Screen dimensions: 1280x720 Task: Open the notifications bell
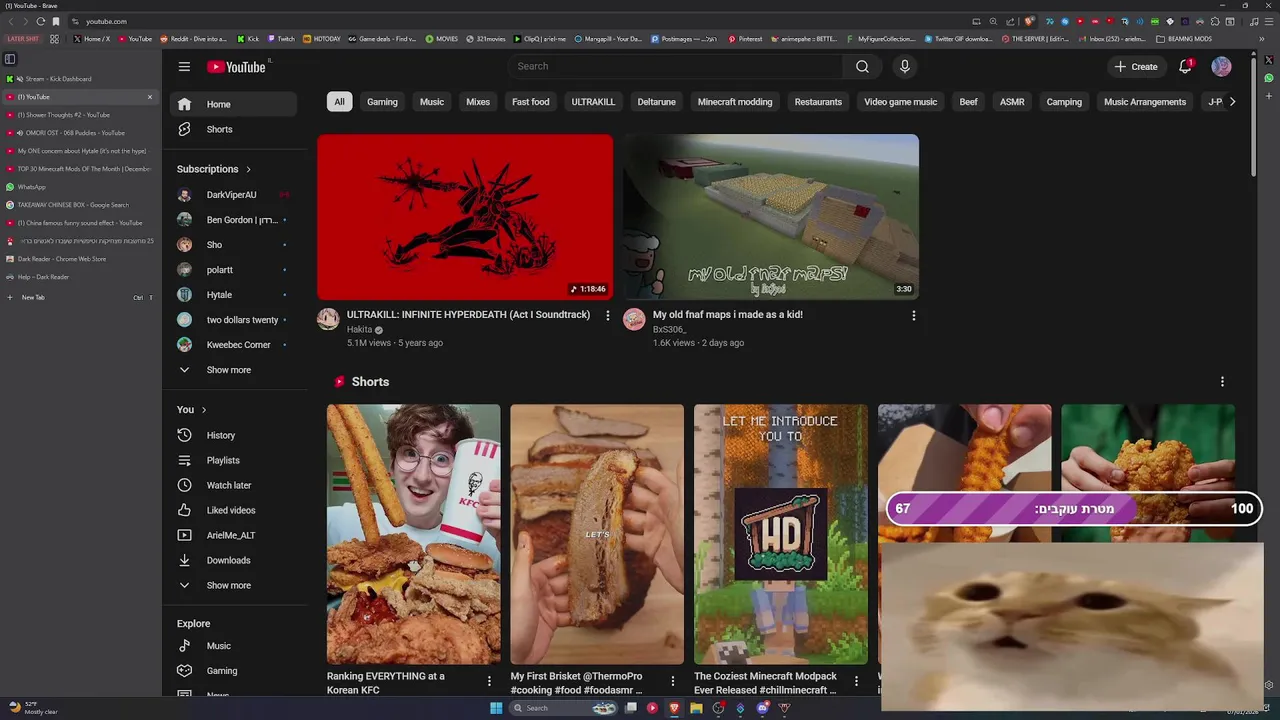1185,66
